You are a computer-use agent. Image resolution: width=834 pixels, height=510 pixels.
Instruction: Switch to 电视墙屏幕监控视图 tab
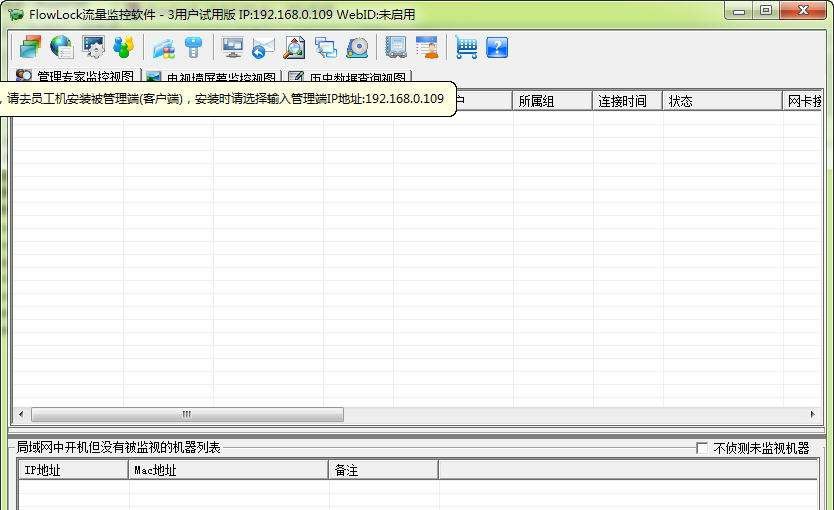tap(212, 76)
